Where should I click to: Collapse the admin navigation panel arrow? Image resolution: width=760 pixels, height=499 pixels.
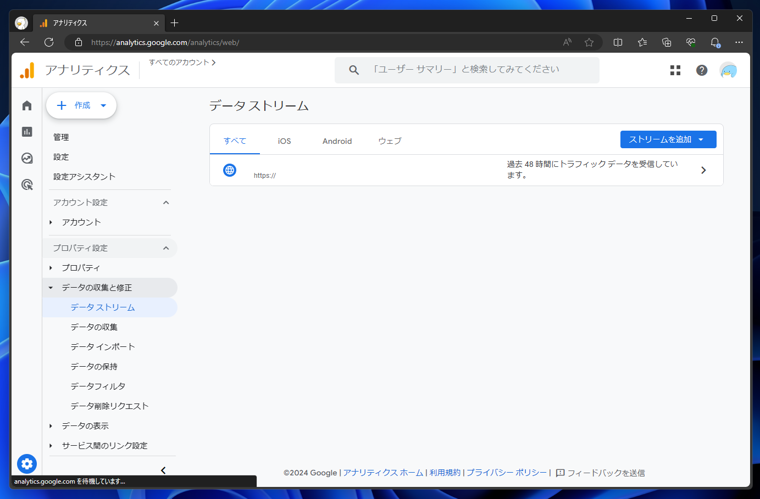pos(163,470)
